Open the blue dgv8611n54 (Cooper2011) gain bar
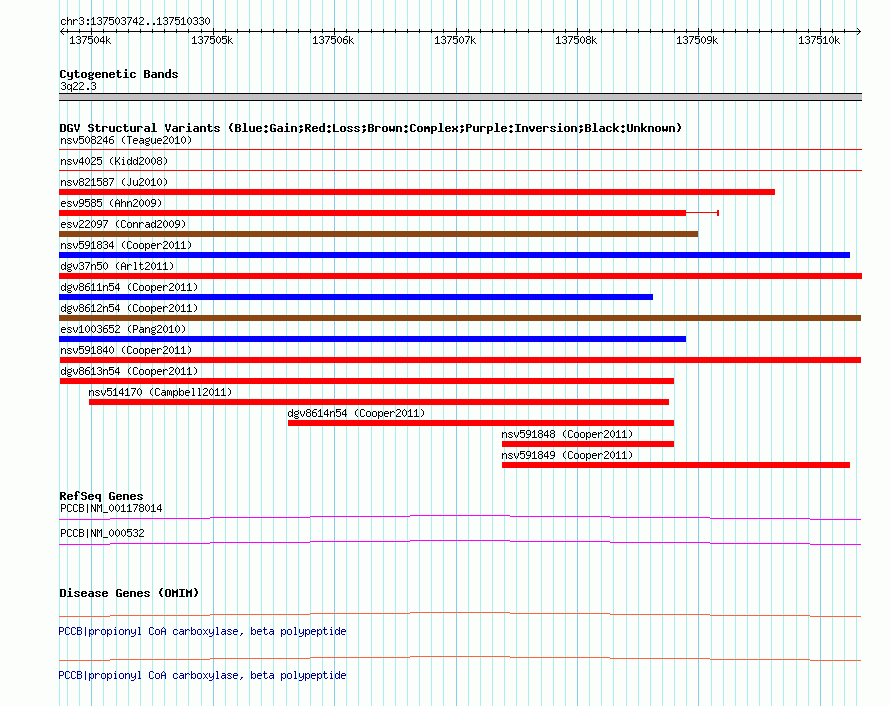Viewport: 890px width, 706px height. [356, 297]
